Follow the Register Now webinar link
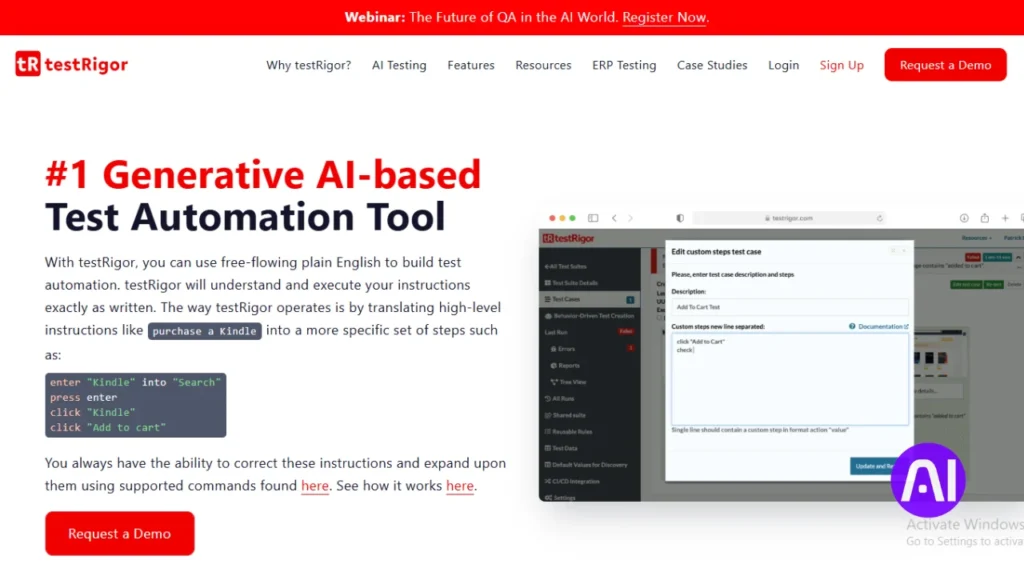 point(663,17)
